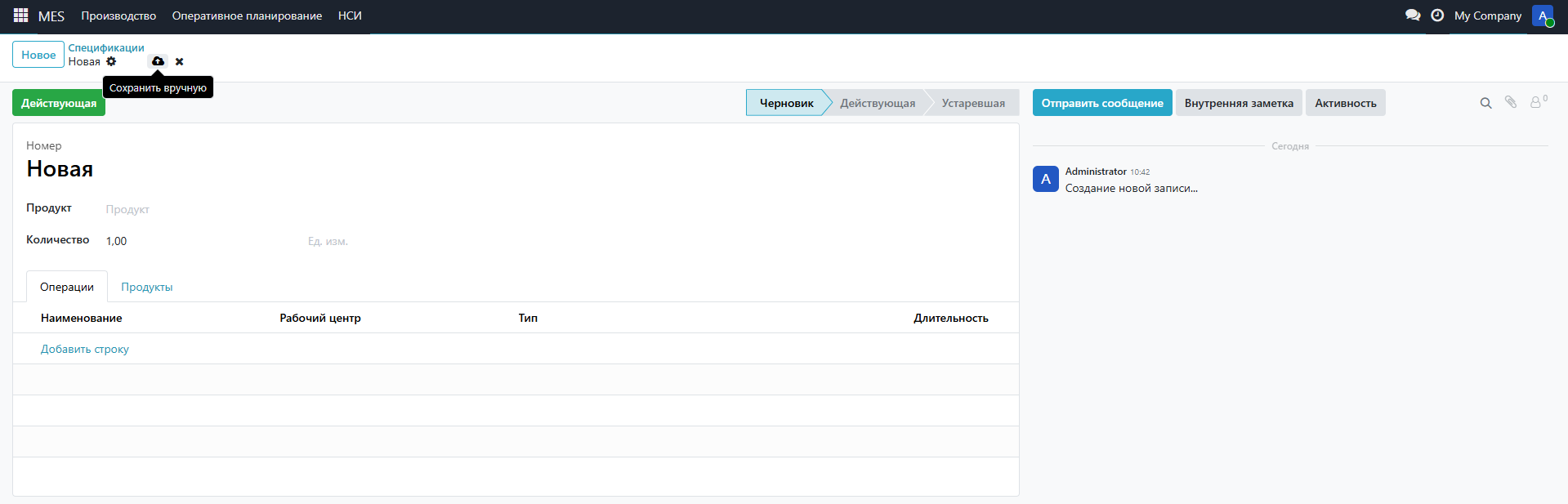Show followers with the user icon
Image resolution: width=1568 pixels, height=504 pixels.
coord(1538,102)
